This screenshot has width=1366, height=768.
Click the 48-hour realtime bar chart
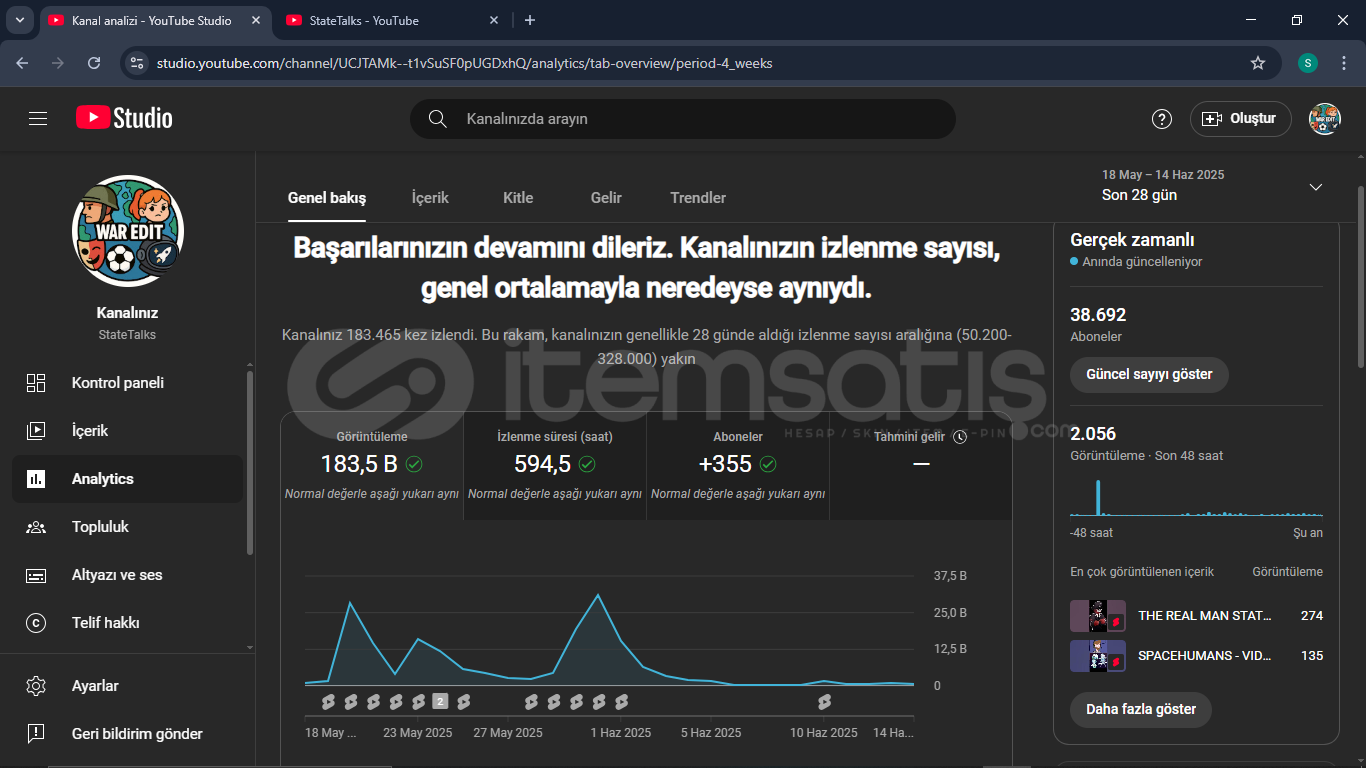pyautogui.click(x=1196, y=498)
